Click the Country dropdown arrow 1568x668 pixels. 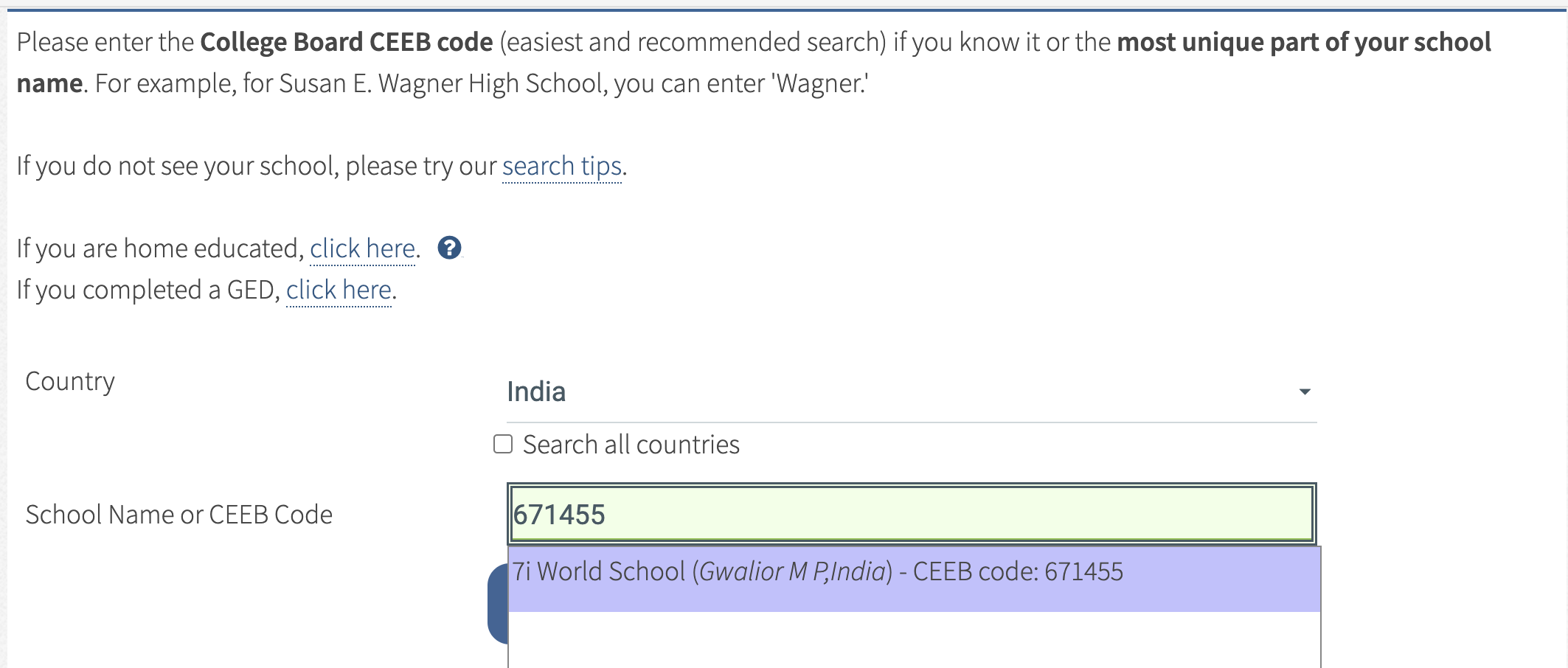coord(1304,392)
